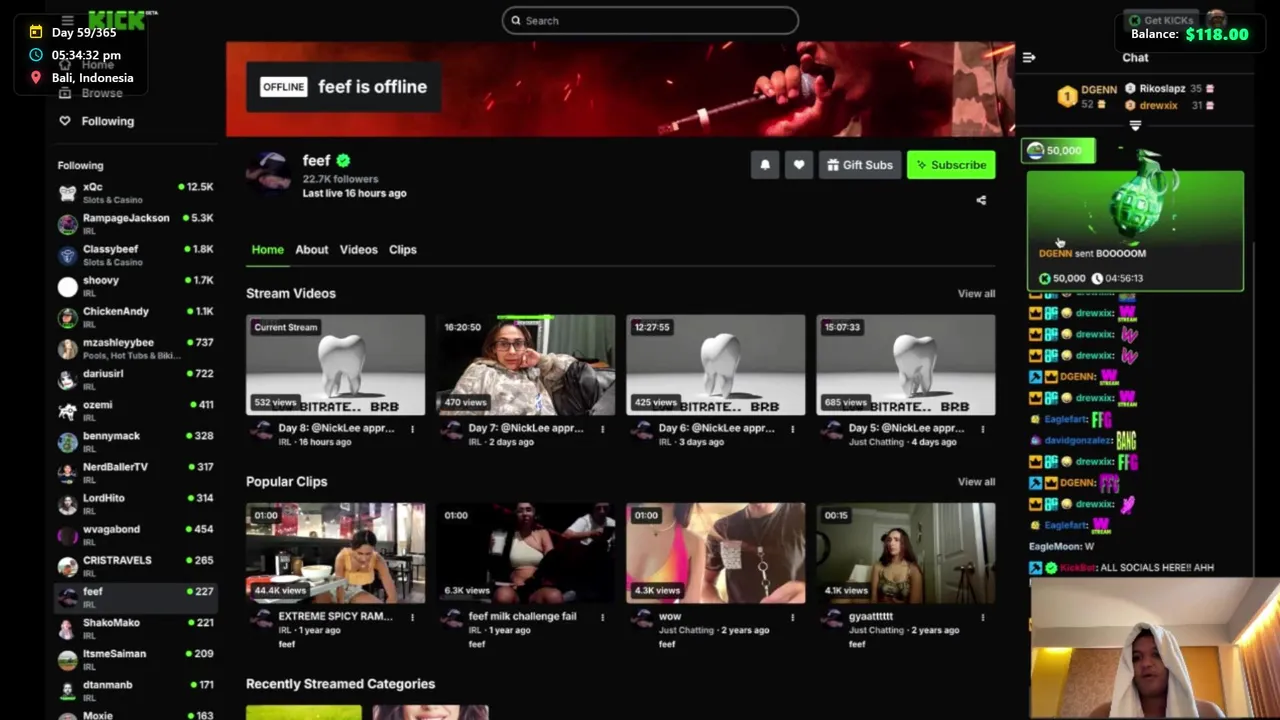This screenshot has width=1280, height=720.
Task: Open dariusirl channel in sidebar
Action: 135,379
